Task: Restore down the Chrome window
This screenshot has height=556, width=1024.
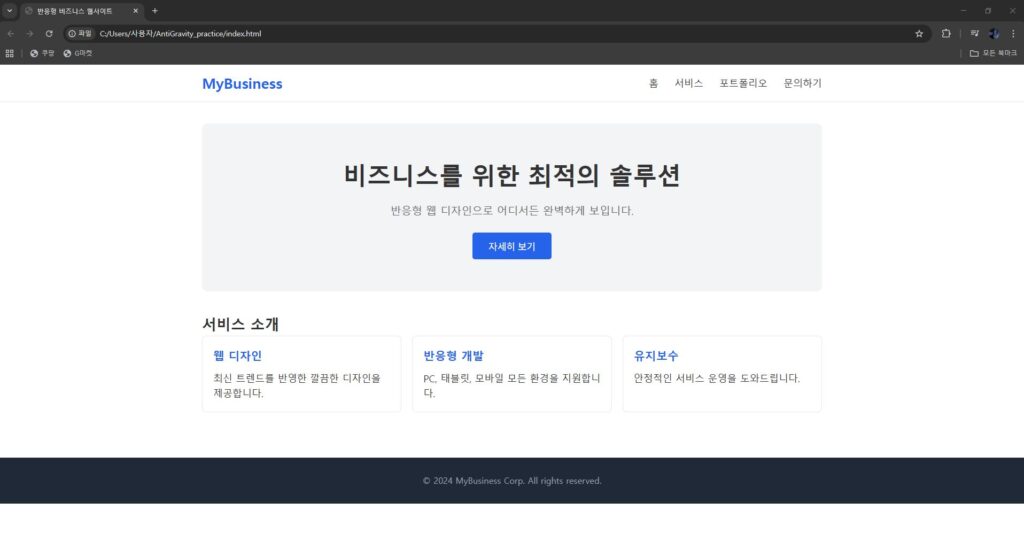Action: click(987, 10)
